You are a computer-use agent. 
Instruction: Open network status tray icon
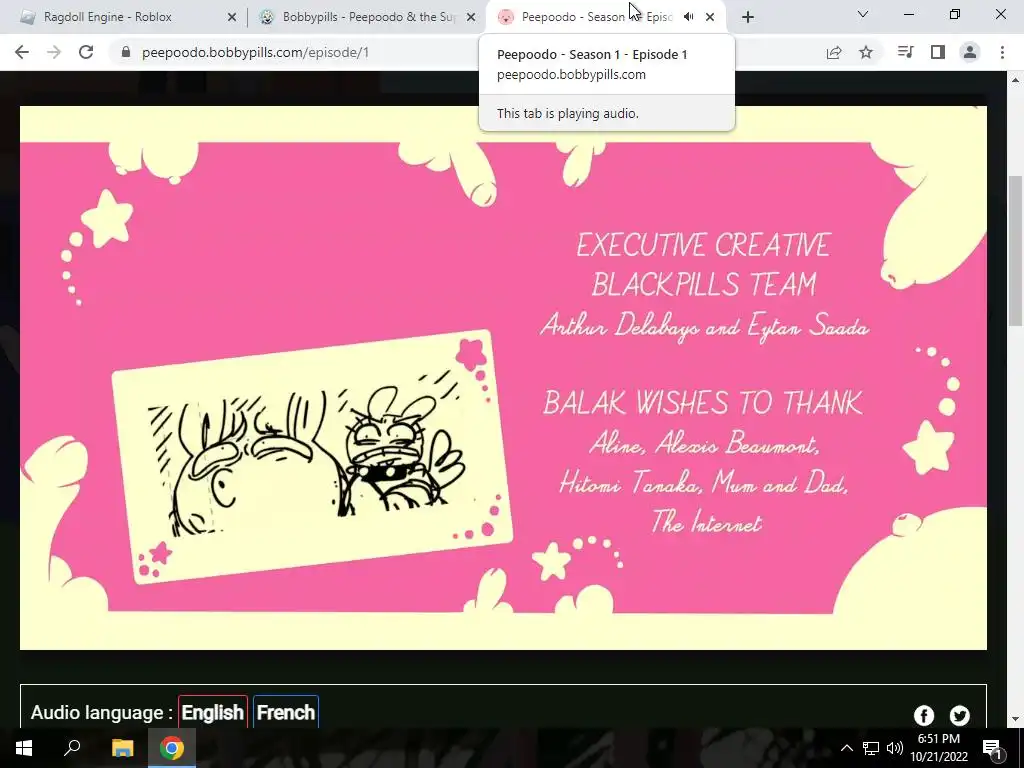pos(871,748)
